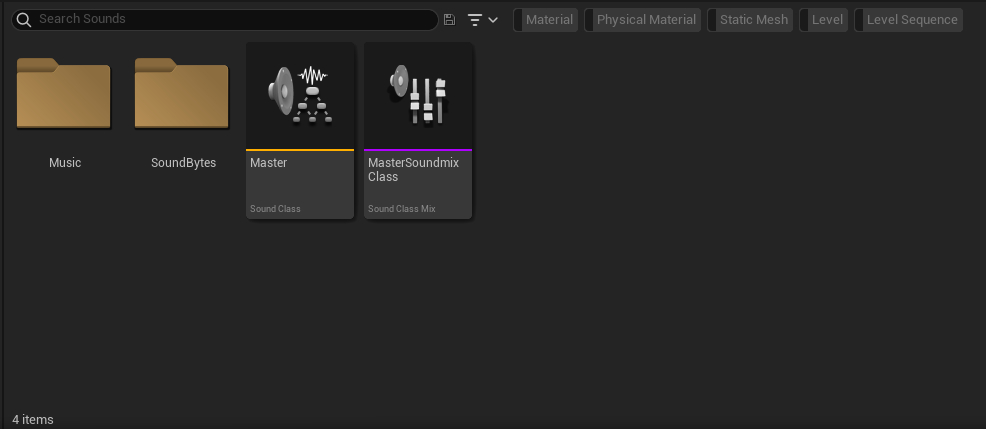This screenshot has height=429, width=986.
Task: Open the filter options dropdown
Action: [x=483, y=20]
